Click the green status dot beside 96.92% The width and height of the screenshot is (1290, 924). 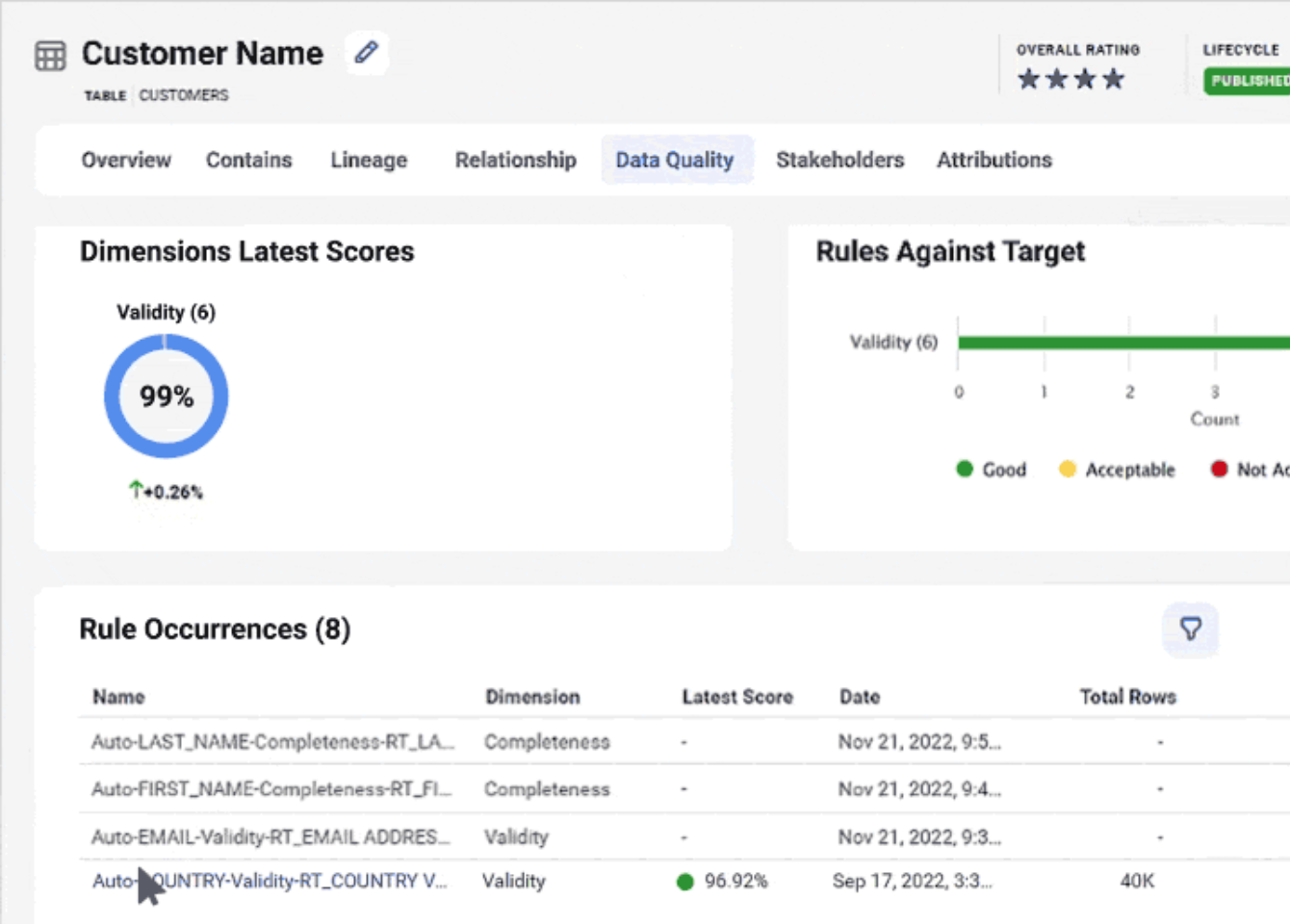[x=685, y=882]
